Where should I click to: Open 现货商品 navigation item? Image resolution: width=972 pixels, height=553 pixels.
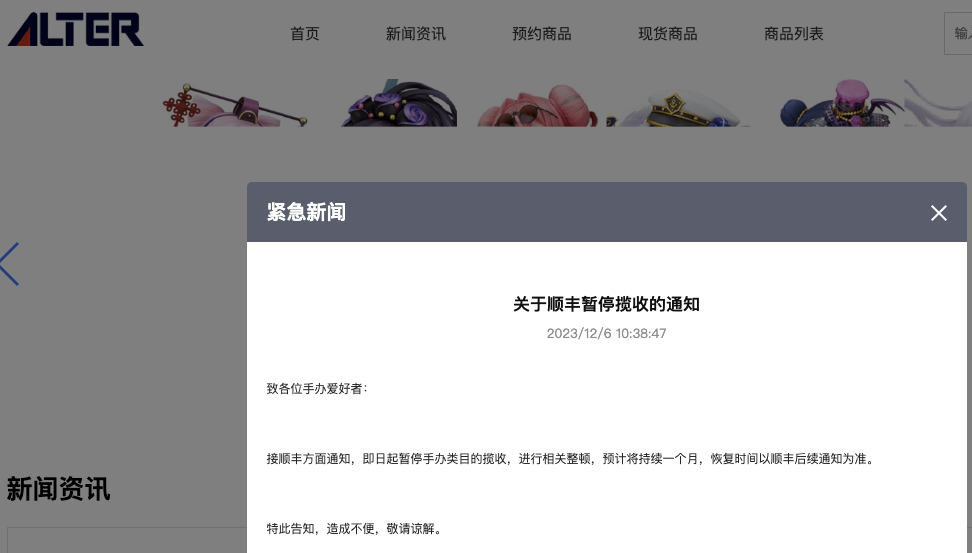tap(668, 33)
